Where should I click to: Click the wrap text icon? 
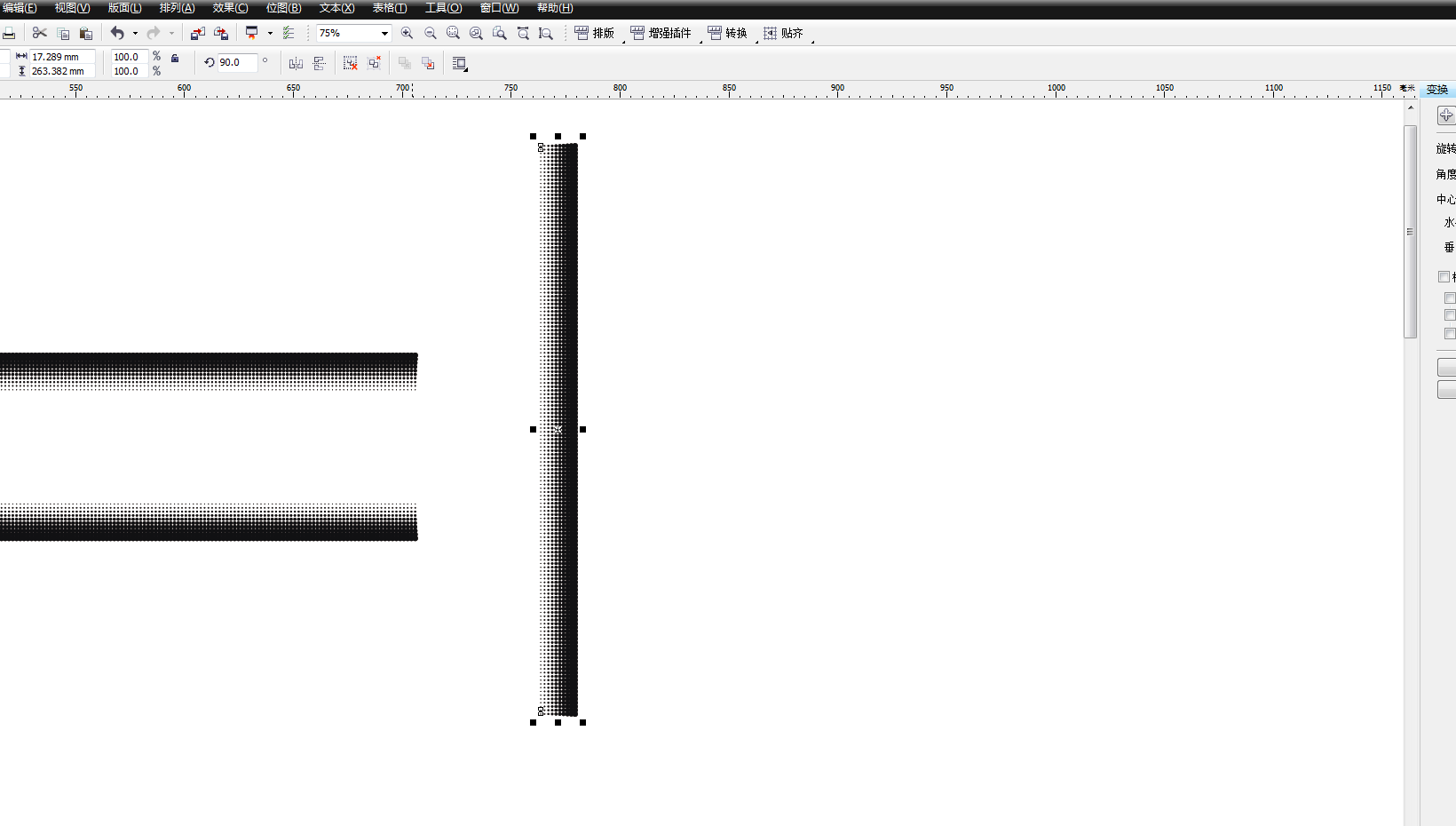460,63
